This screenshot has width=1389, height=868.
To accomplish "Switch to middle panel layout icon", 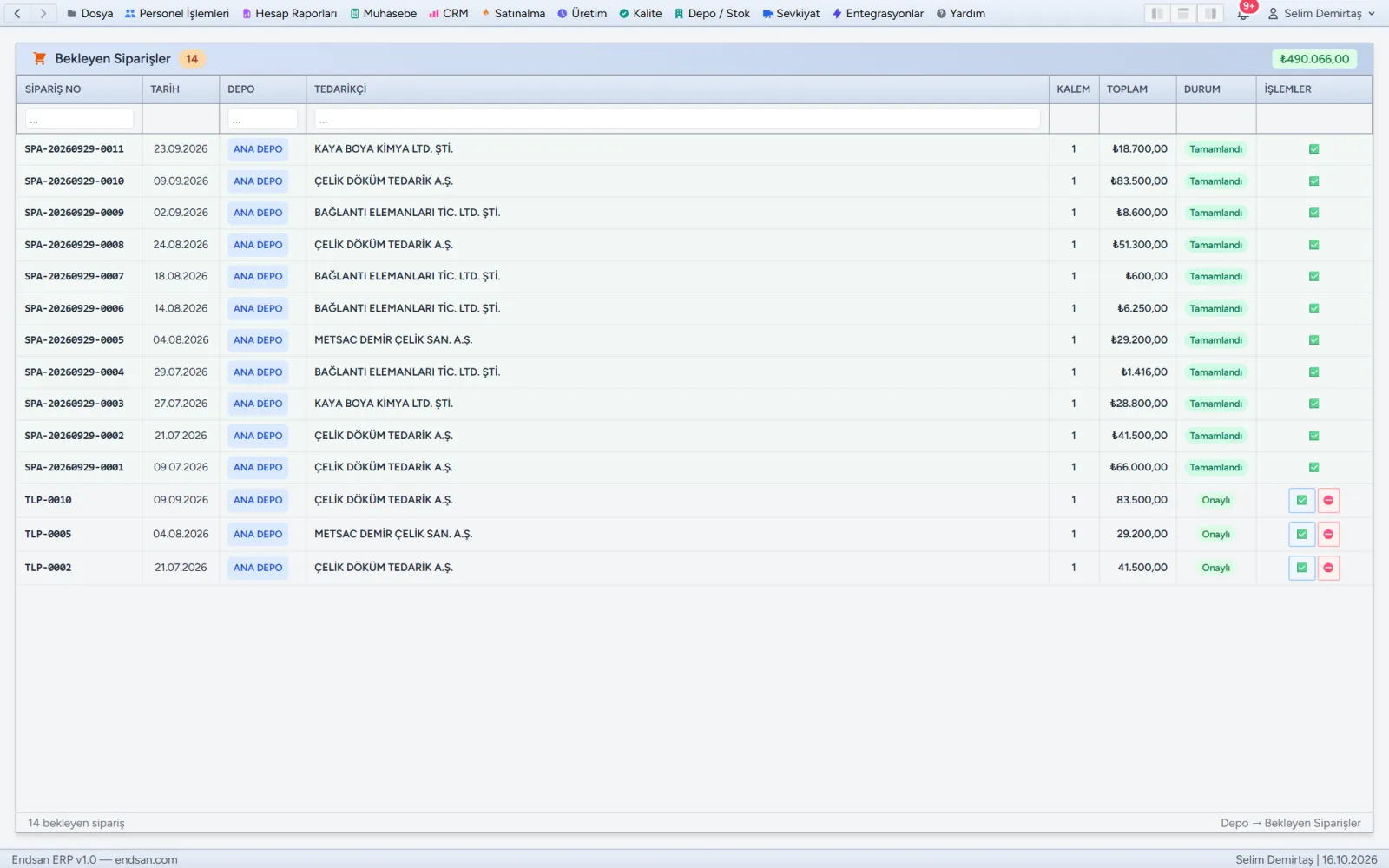I will tap(1183, 14).
